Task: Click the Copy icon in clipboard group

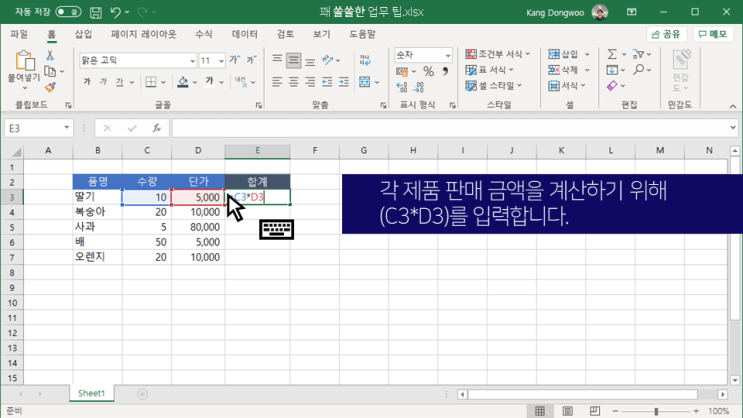Action: 50,71
